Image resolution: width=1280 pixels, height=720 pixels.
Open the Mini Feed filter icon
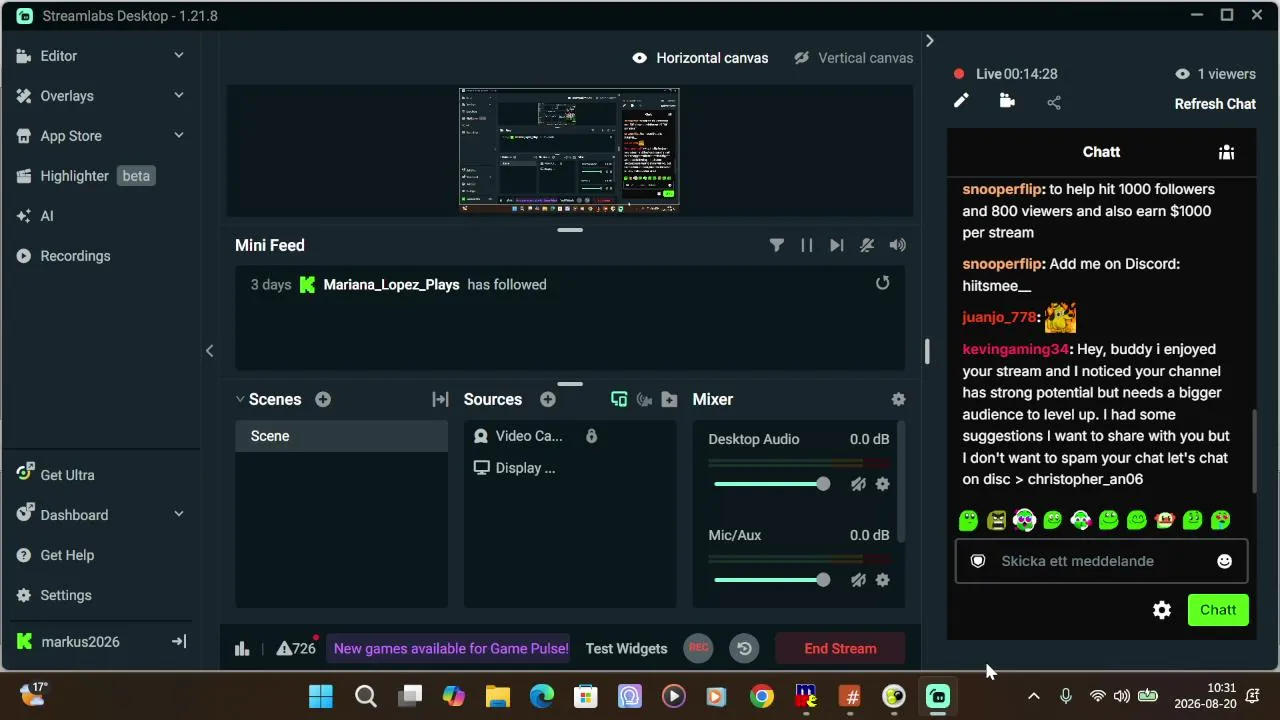coord(776,245)
